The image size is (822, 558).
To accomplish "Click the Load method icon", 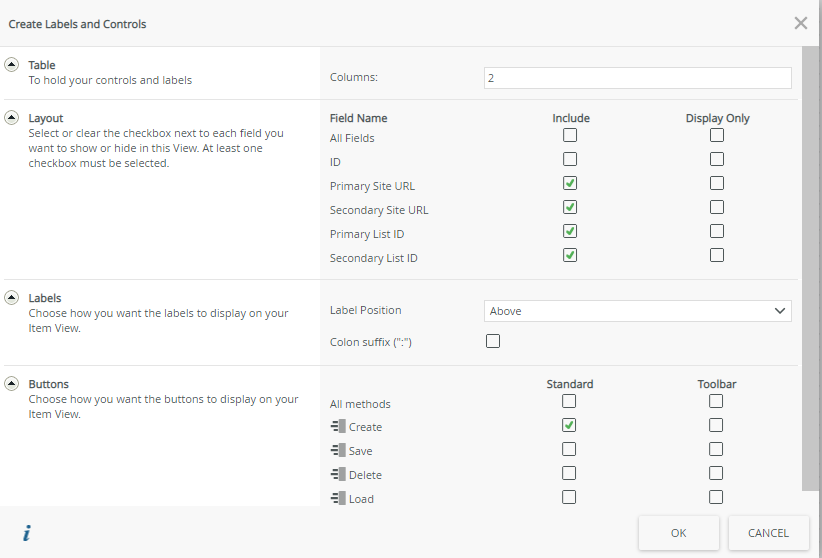I will [337, 499].
